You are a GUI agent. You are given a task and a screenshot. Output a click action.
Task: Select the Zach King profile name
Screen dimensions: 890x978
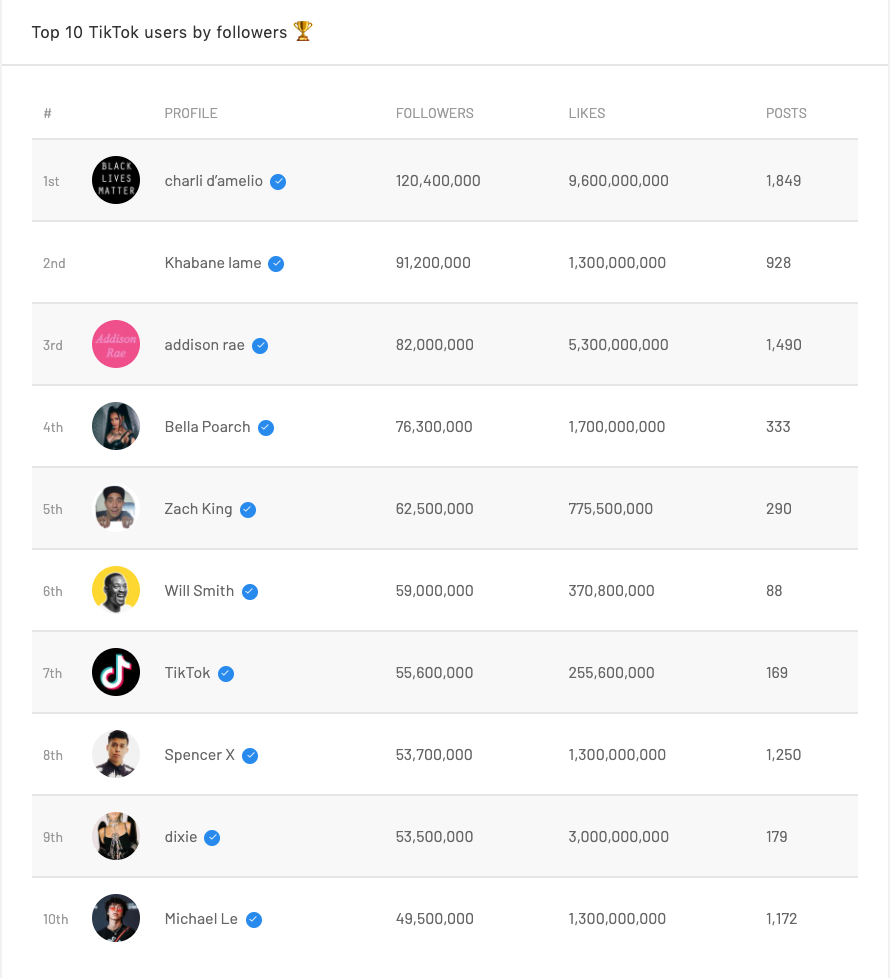198,509
